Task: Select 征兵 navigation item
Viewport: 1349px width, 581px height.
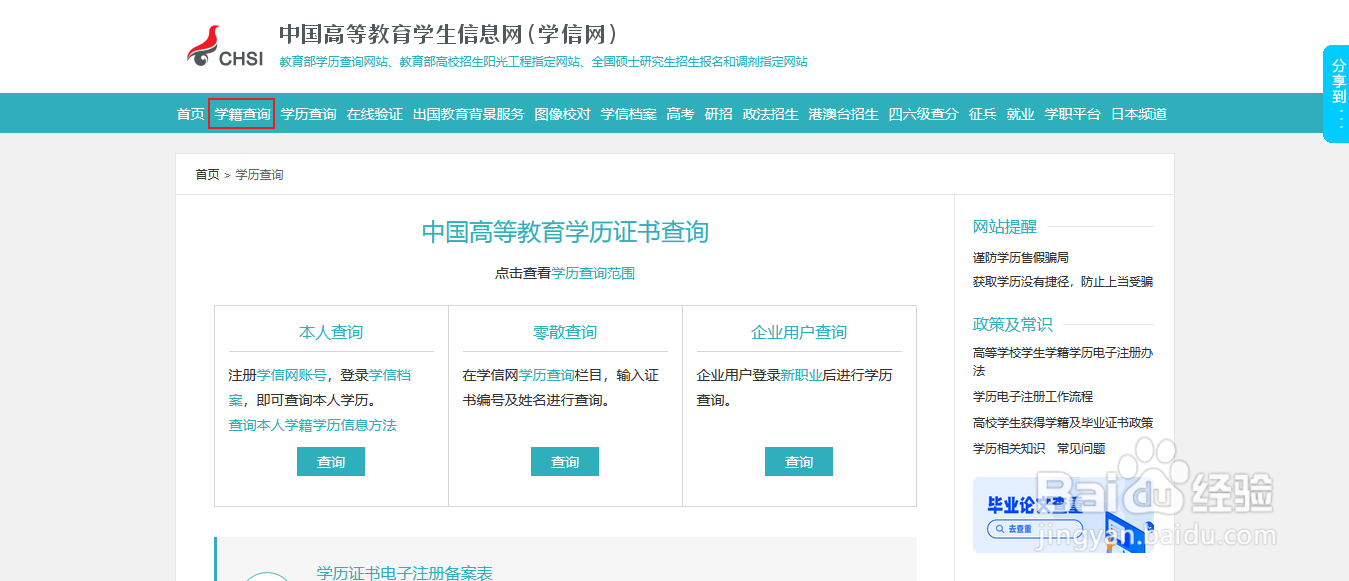Action: (x=982, y=114)
